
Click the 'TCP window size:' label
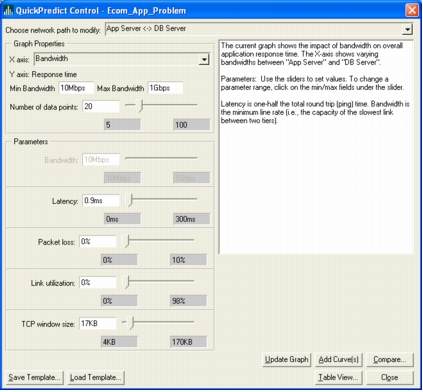[48, 324]
